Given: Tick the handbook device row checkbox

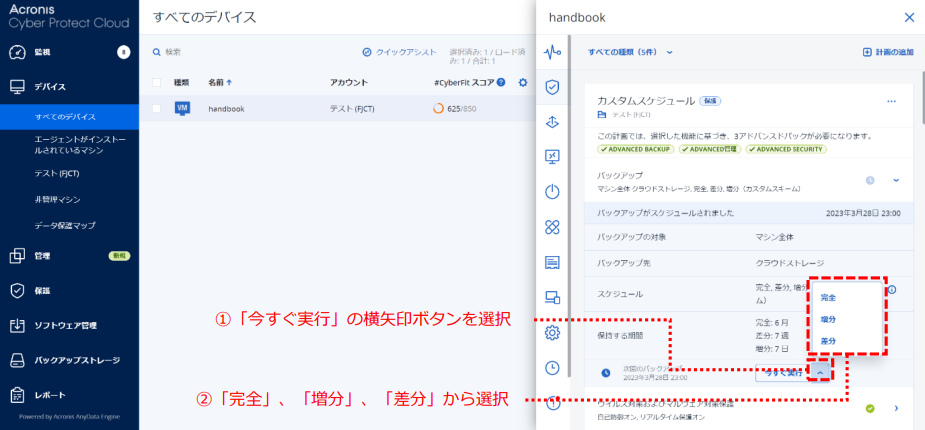Looking at the screenshot, I should [x=156, y=108].
